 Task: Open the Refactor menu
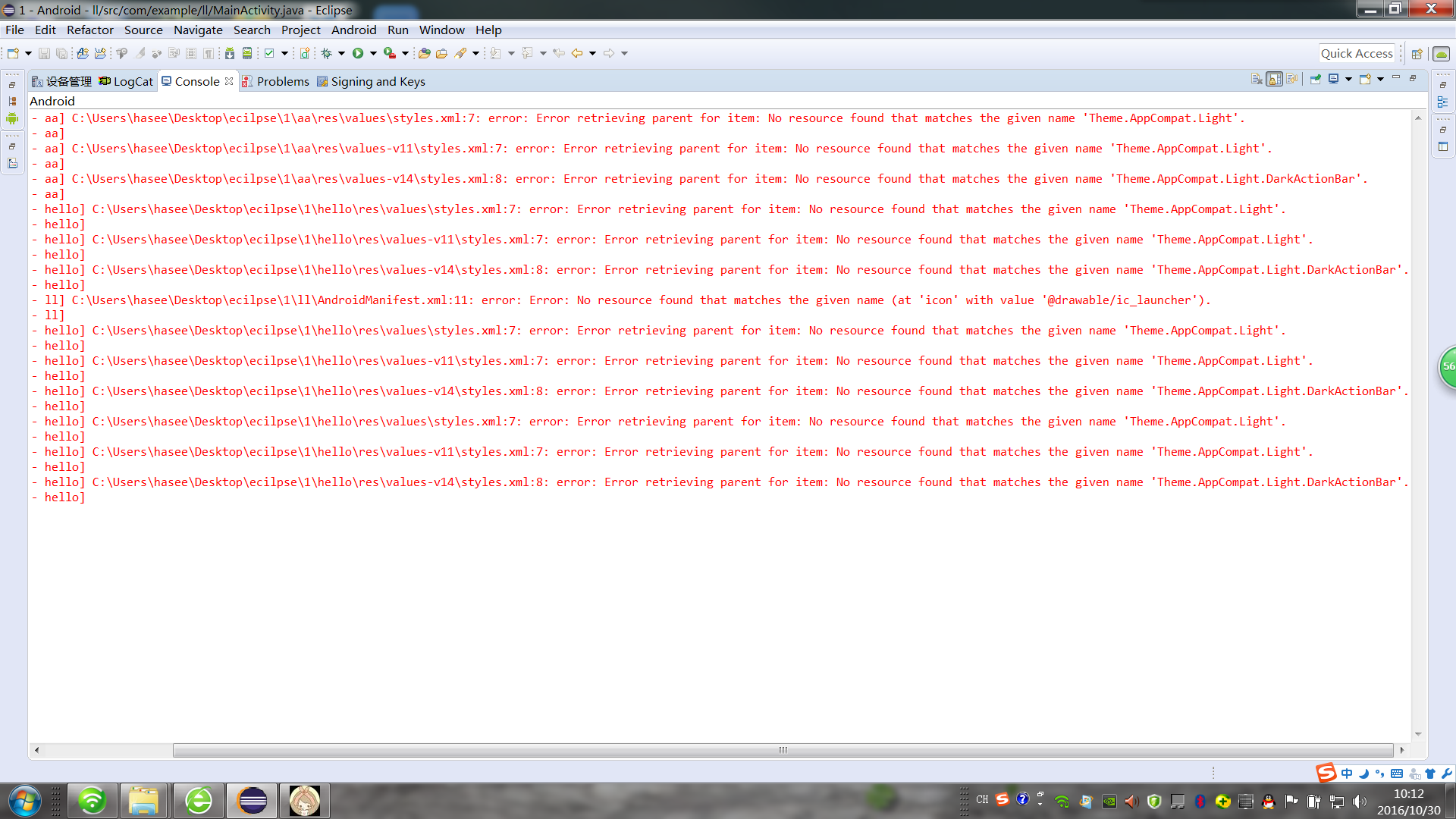click(x=89, y=30)
